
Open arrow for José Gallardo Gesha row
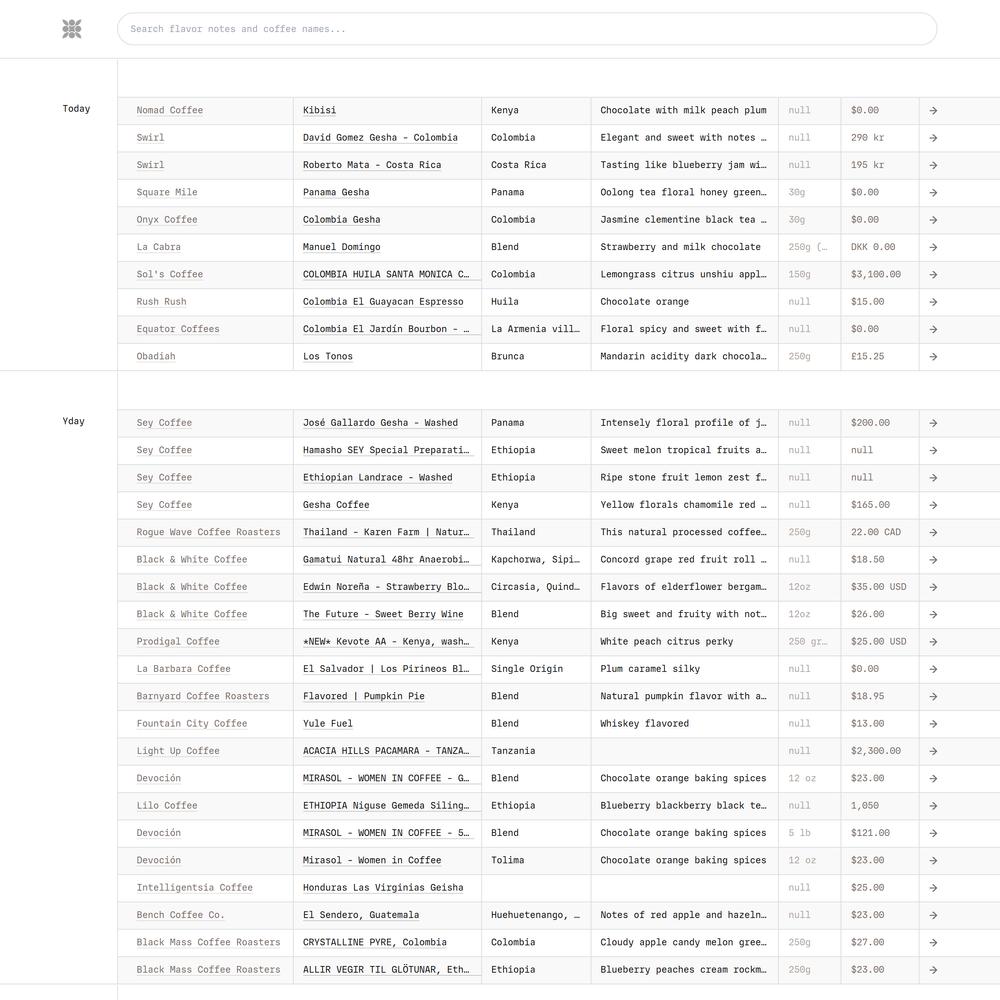point(933,423)
